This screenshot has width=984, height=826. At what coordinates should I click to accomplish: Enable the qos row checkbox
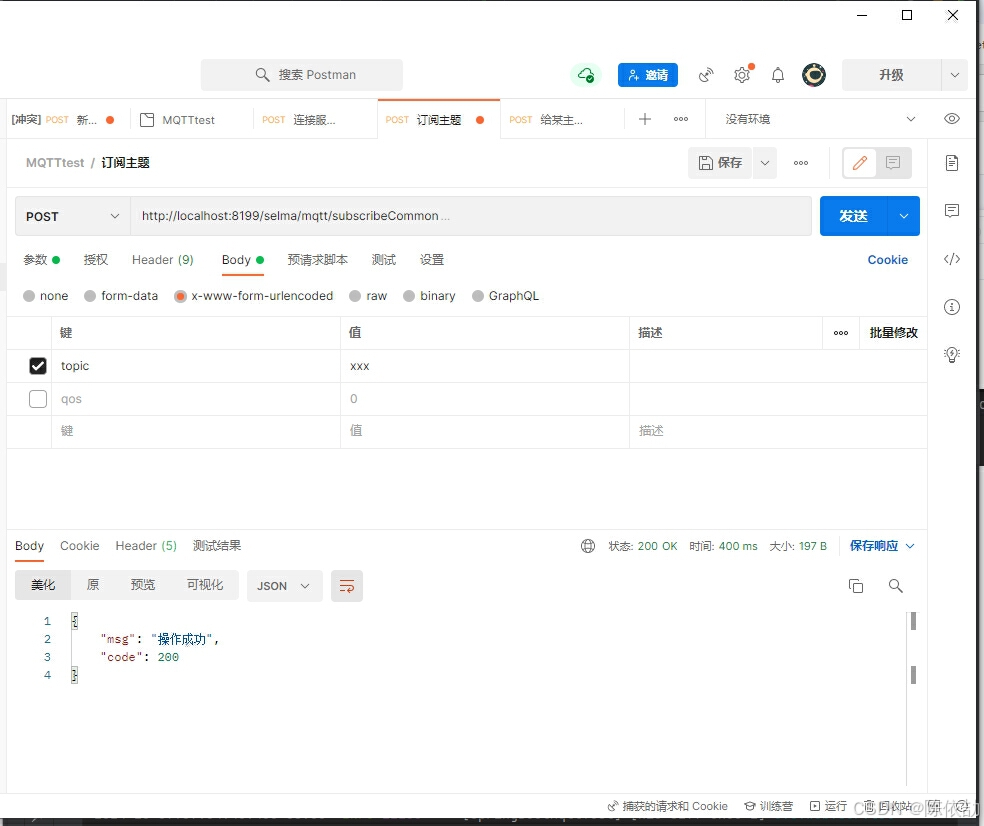[x=38, y=399]
